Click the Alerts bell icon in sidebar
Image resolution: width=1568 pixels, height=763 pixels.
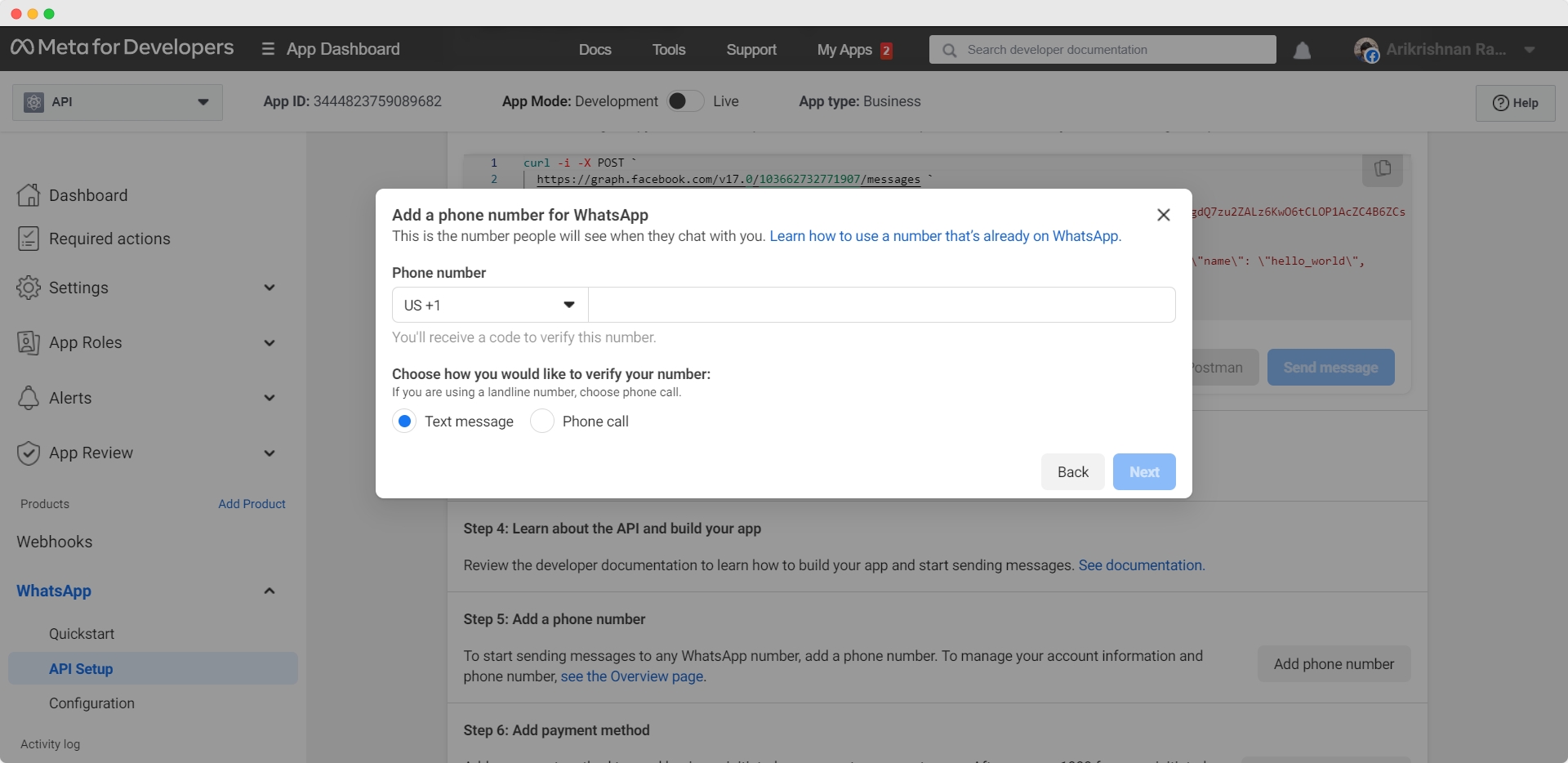29,398
